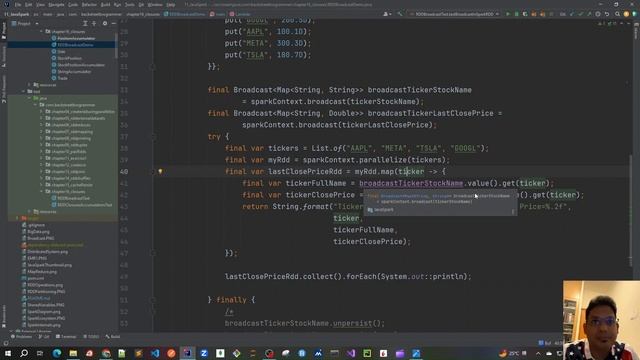Open the Edit menu
640x360 pixels.
tap(29, 4)
